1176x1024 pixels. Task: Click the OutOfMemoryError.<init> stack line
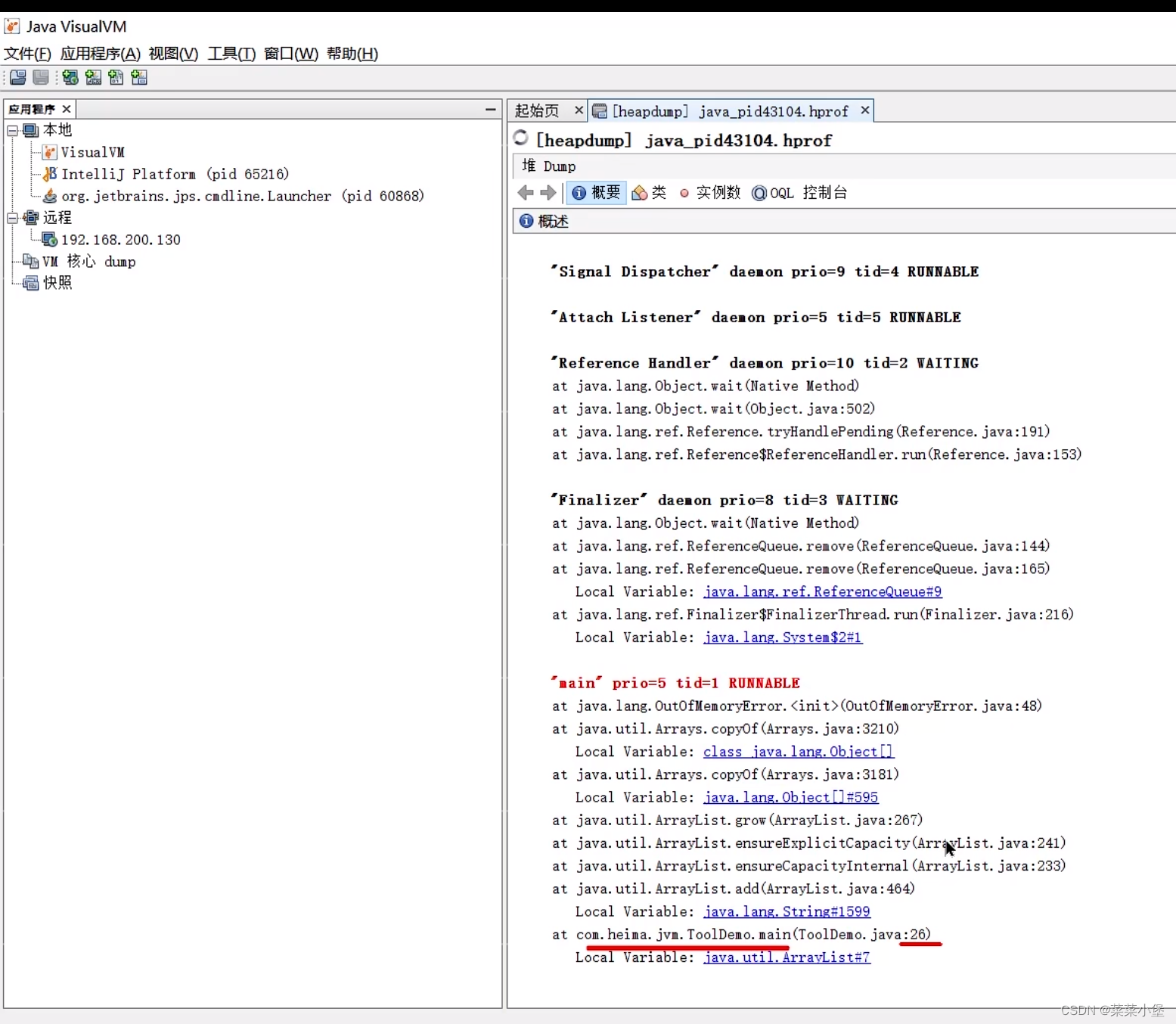(797, 706)
